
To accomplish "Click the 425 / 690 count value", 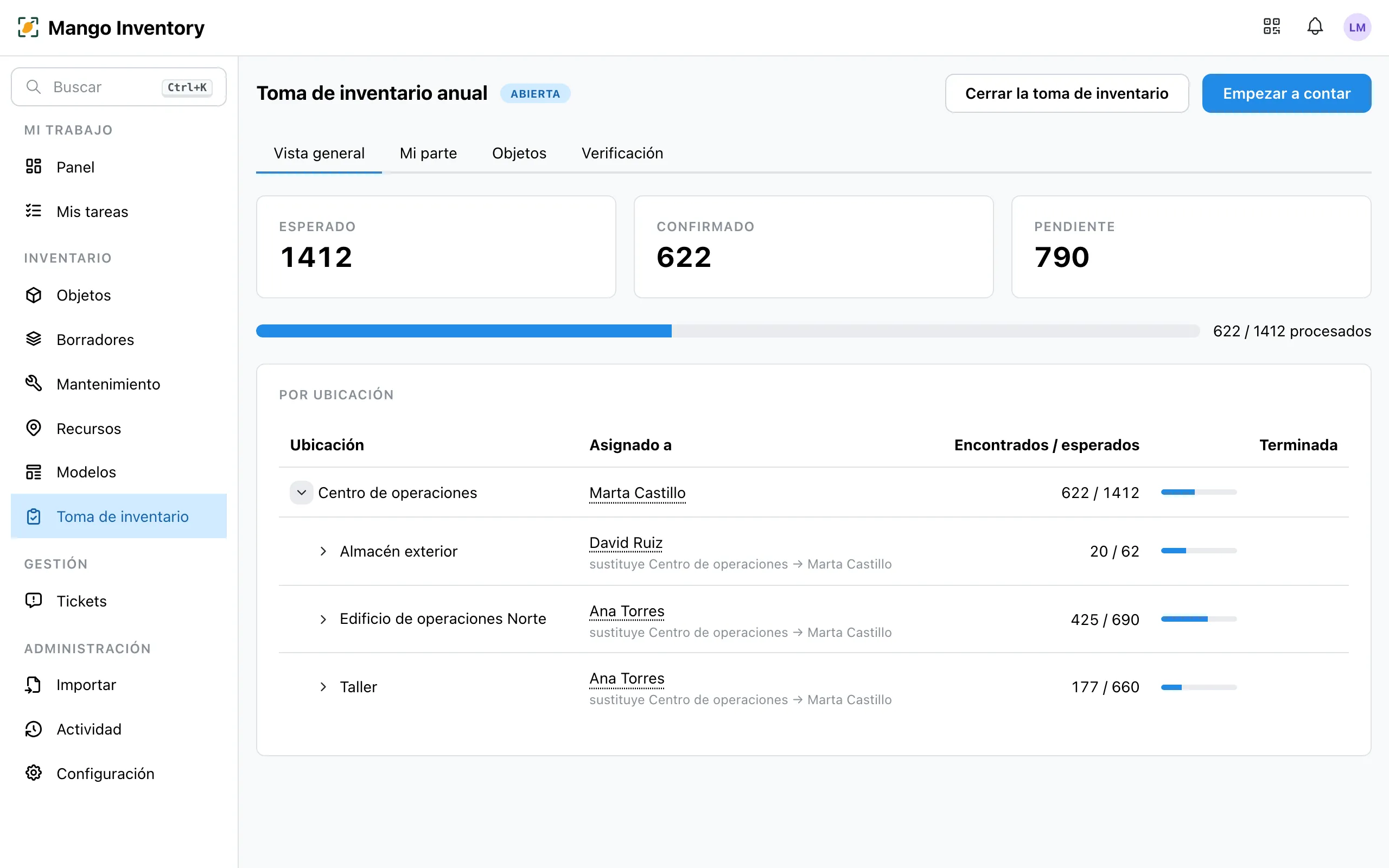I will pyautogui.click(x=1105, y=620).
